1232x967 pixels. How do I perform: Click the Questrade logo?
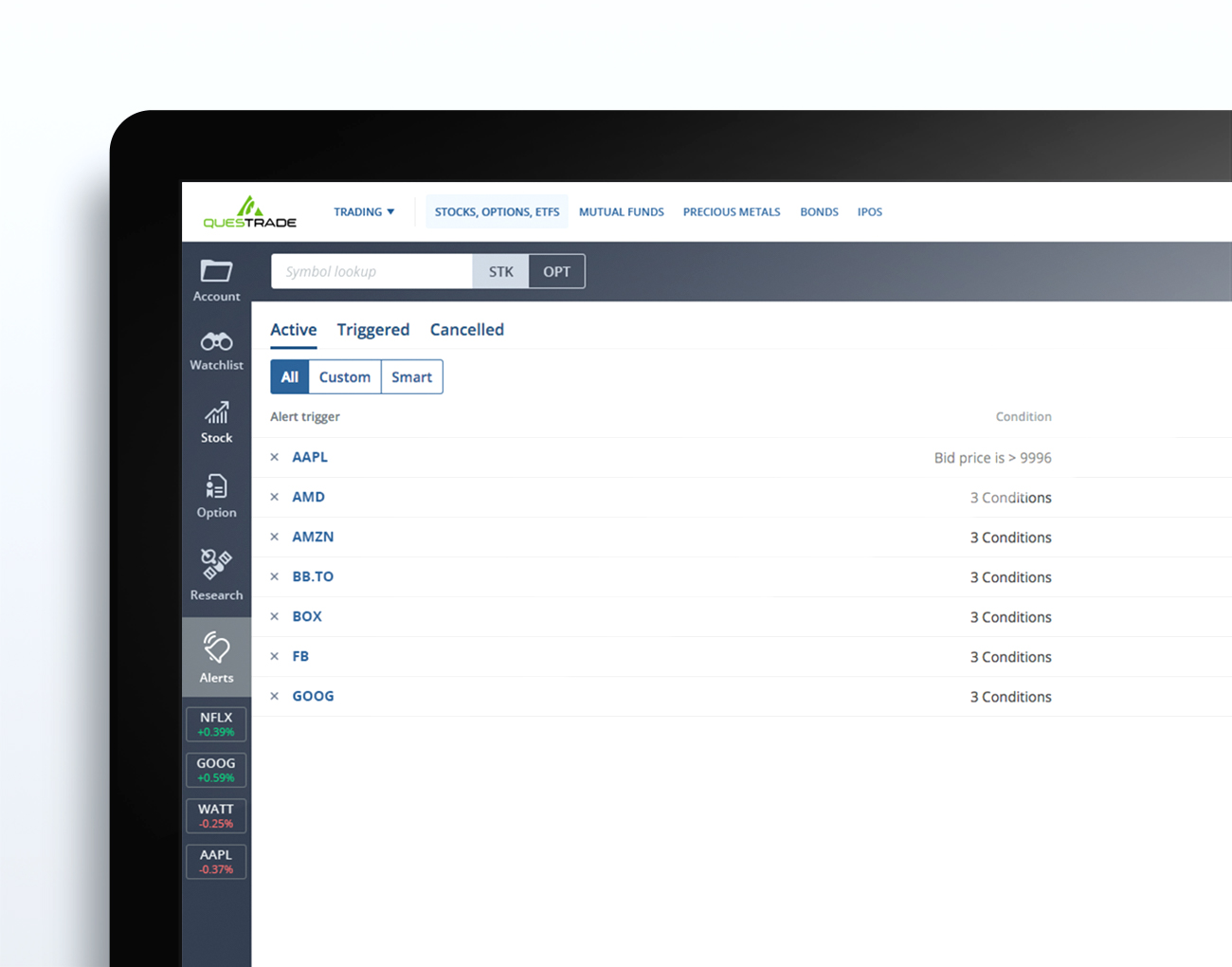248,211
